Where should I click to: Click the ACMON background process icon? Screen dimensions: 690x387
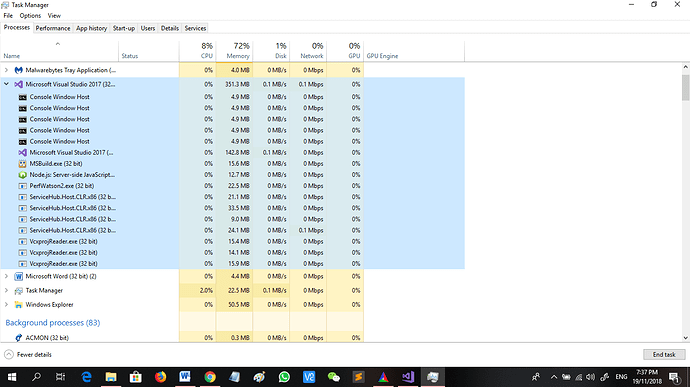(x=18, y=338)
